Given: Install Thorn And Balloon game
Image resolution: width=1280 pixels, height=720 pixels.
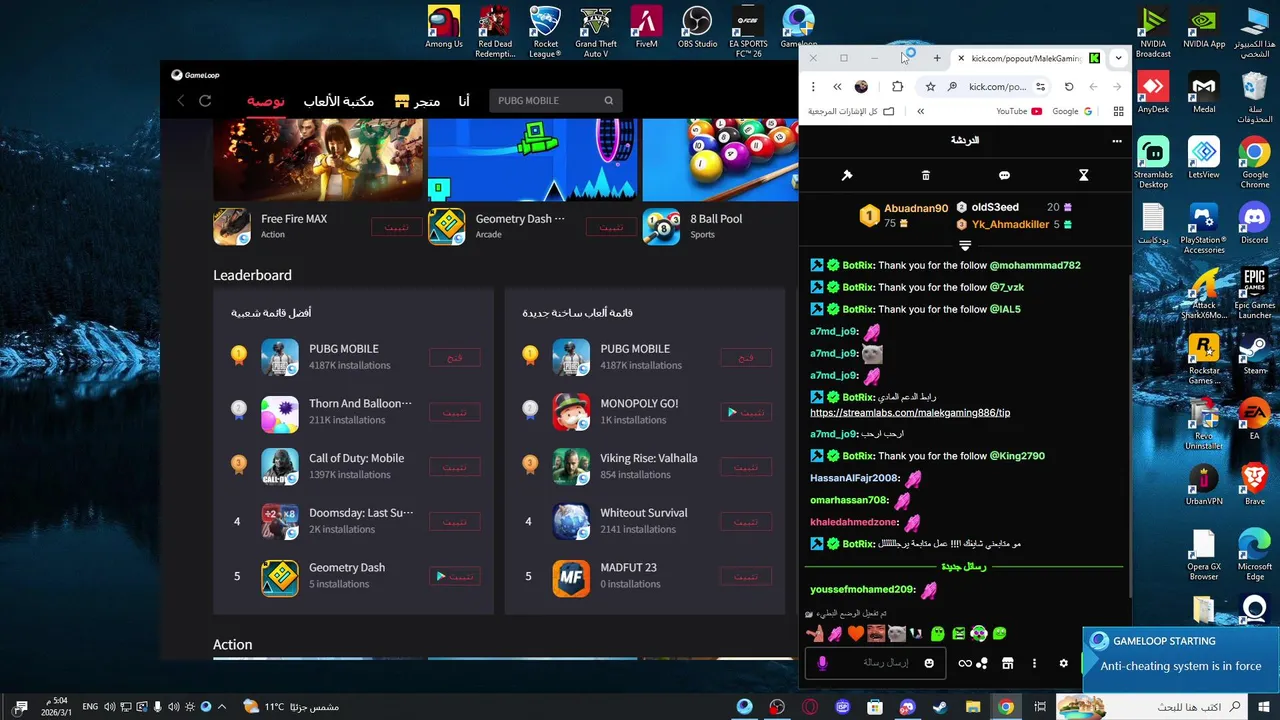Looking at the screenshot, I should pyautogui.click(x=455, y=412).
